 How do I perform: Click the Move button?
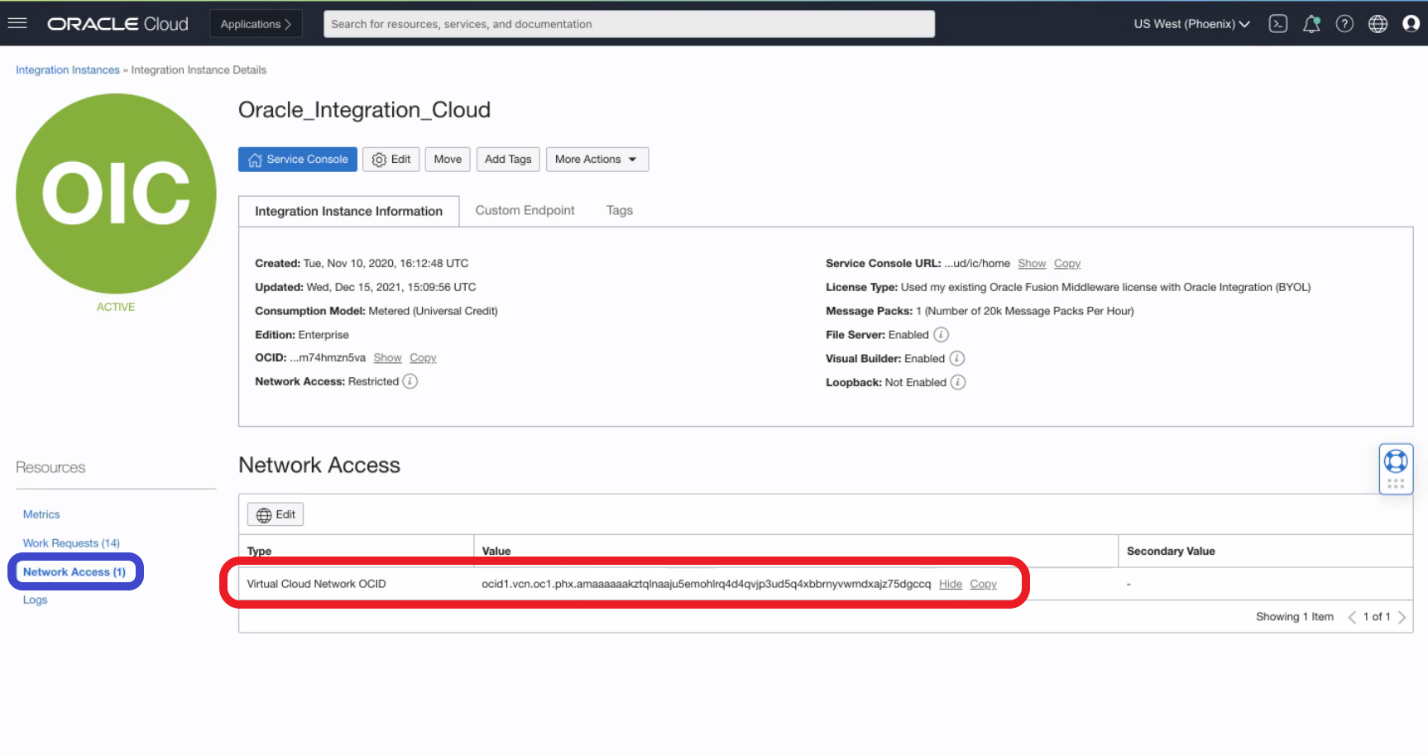tap(448, 159)
